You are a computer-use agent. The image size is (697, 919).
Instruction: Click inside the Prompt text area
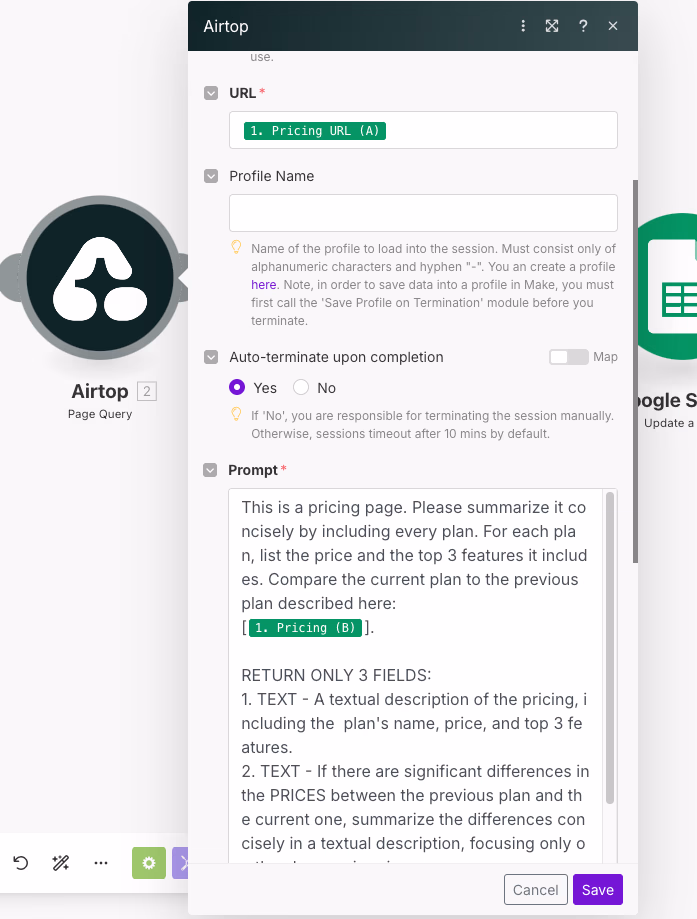[416, 676]
